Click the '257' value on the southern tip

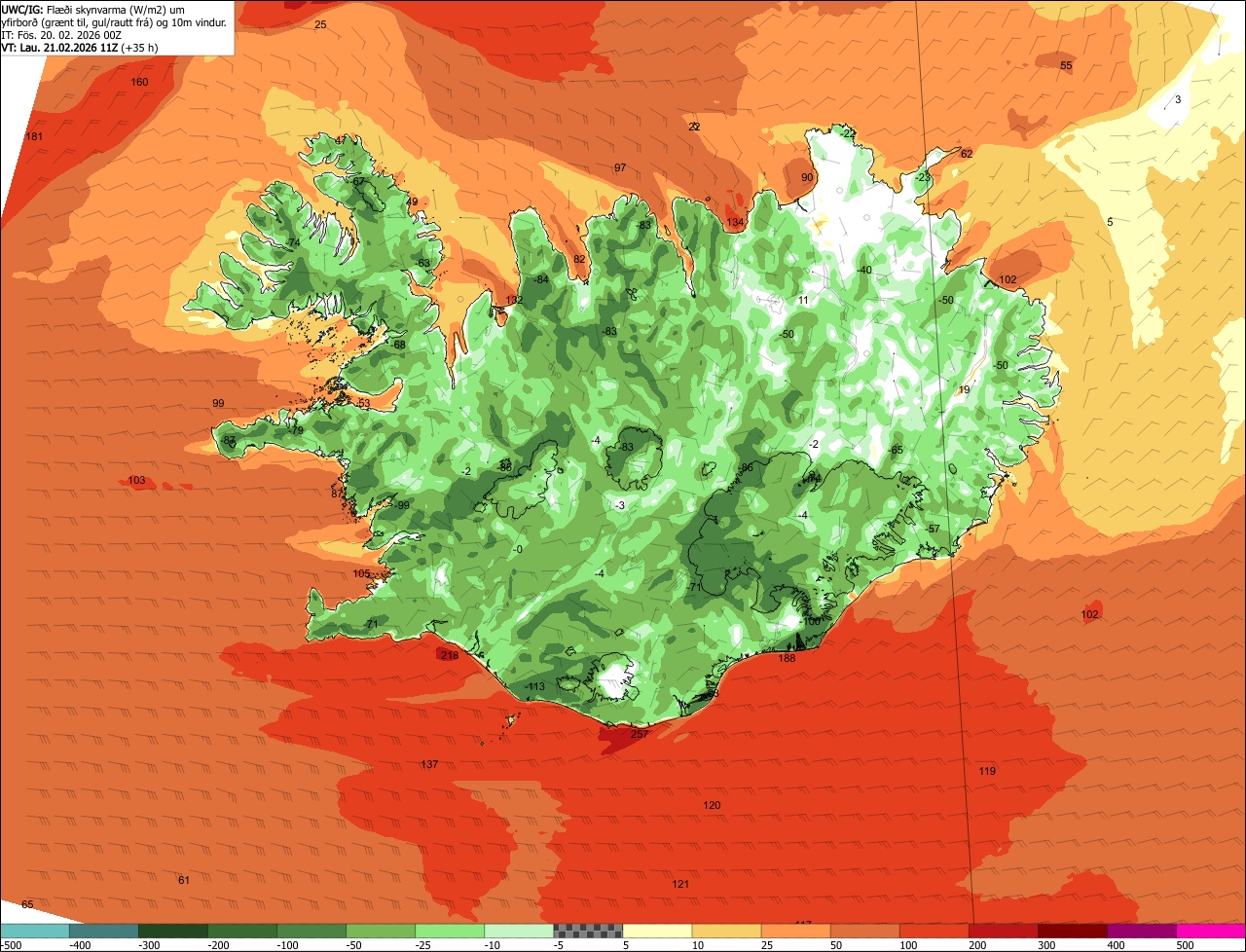point(640,733)
